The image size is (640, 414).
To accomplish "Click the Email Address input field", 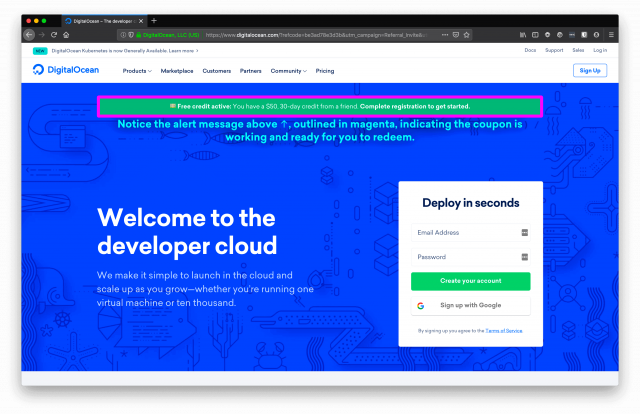I will pyautogui.click(x=471, y=233).
